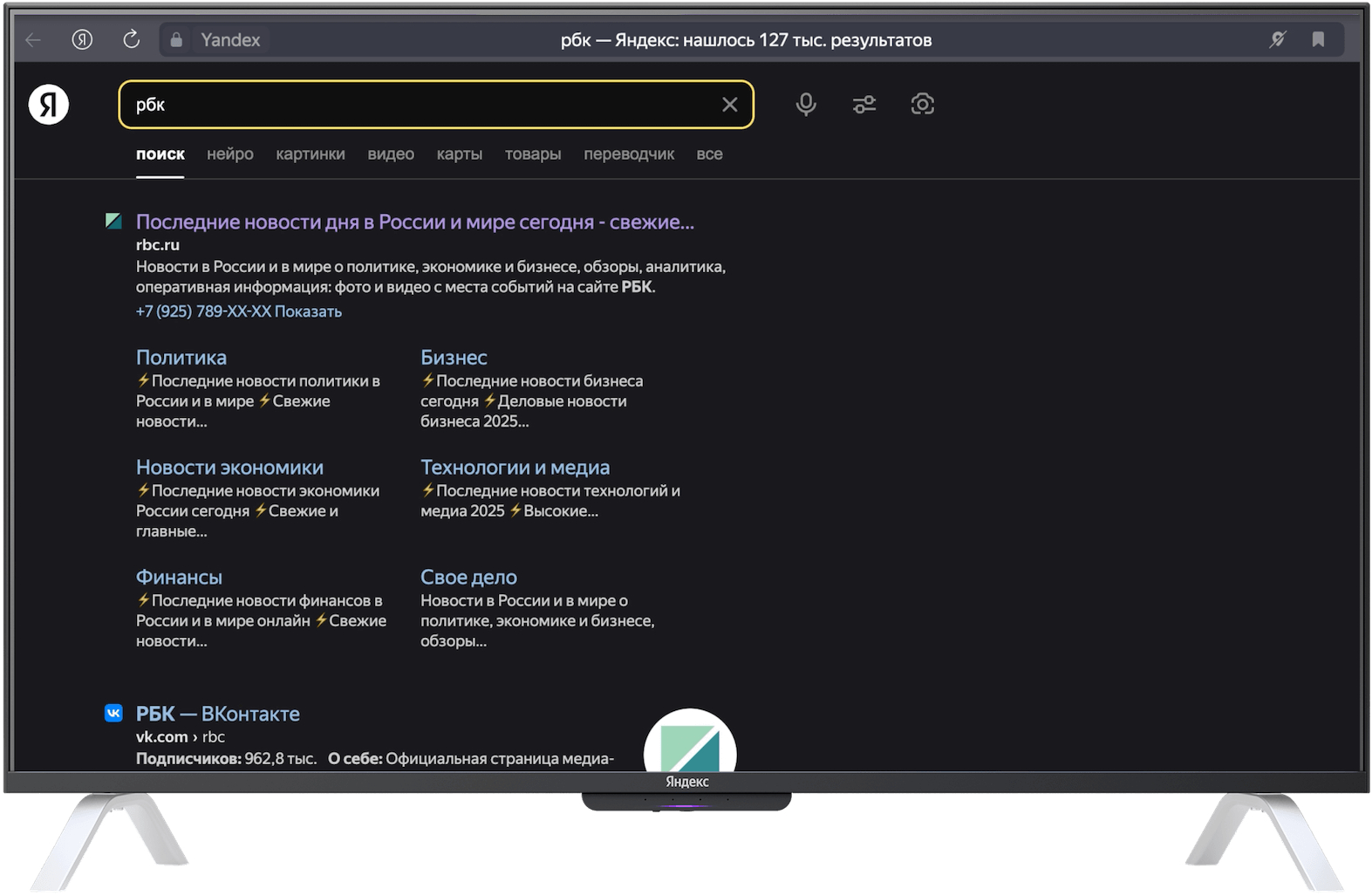Switch to the картинки tab

click(311, 154)
